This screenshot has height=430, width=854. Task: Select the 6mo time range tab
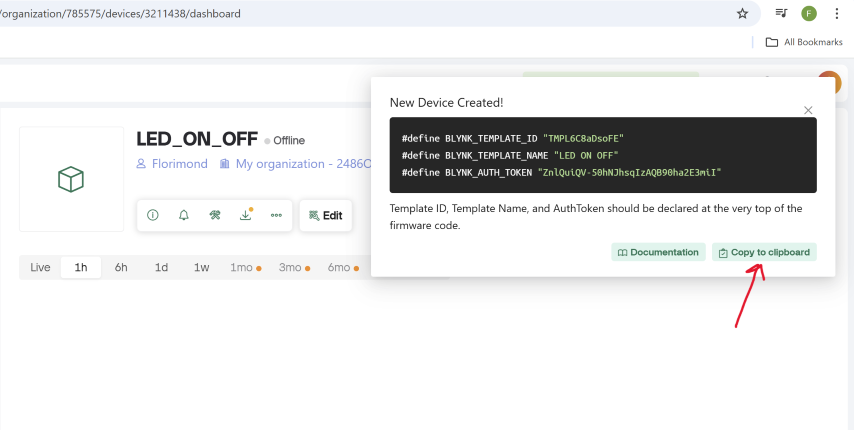tap(343, 267)
